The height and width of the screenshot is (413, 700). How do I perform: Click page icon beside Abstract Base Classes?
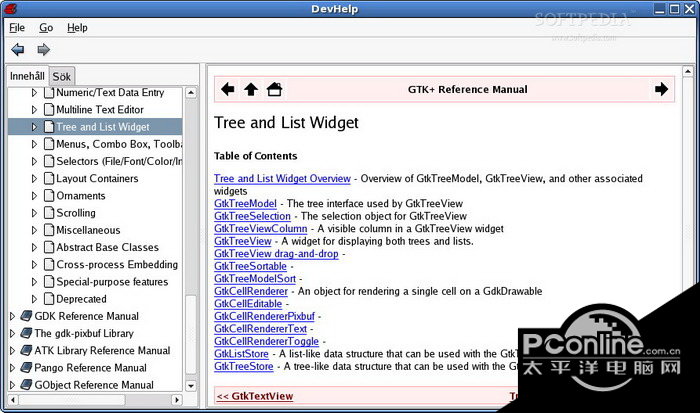(x=49, y=247)
